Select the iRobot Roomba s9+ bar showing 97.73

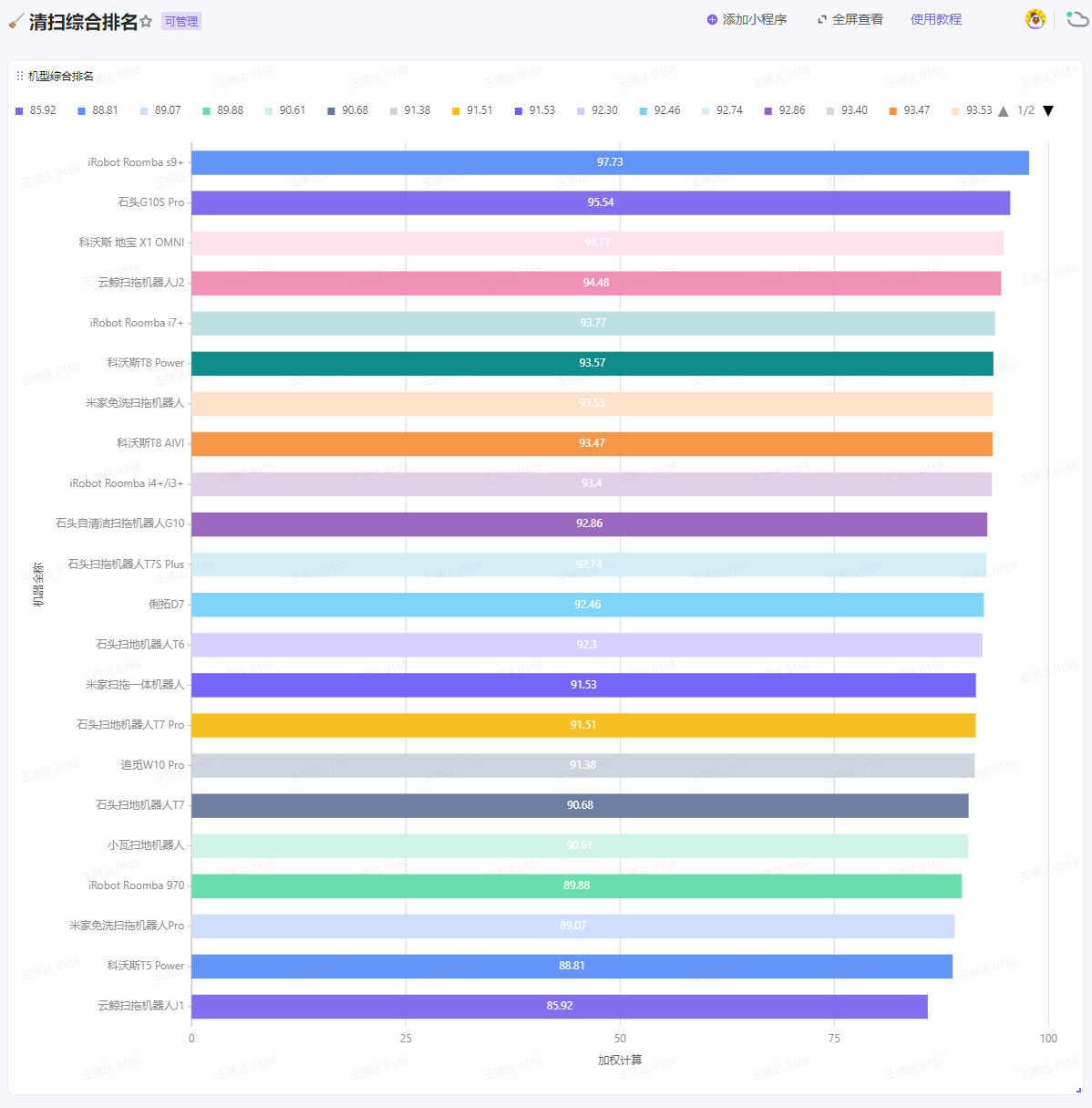pyautogui.click(x=610, y=162)
